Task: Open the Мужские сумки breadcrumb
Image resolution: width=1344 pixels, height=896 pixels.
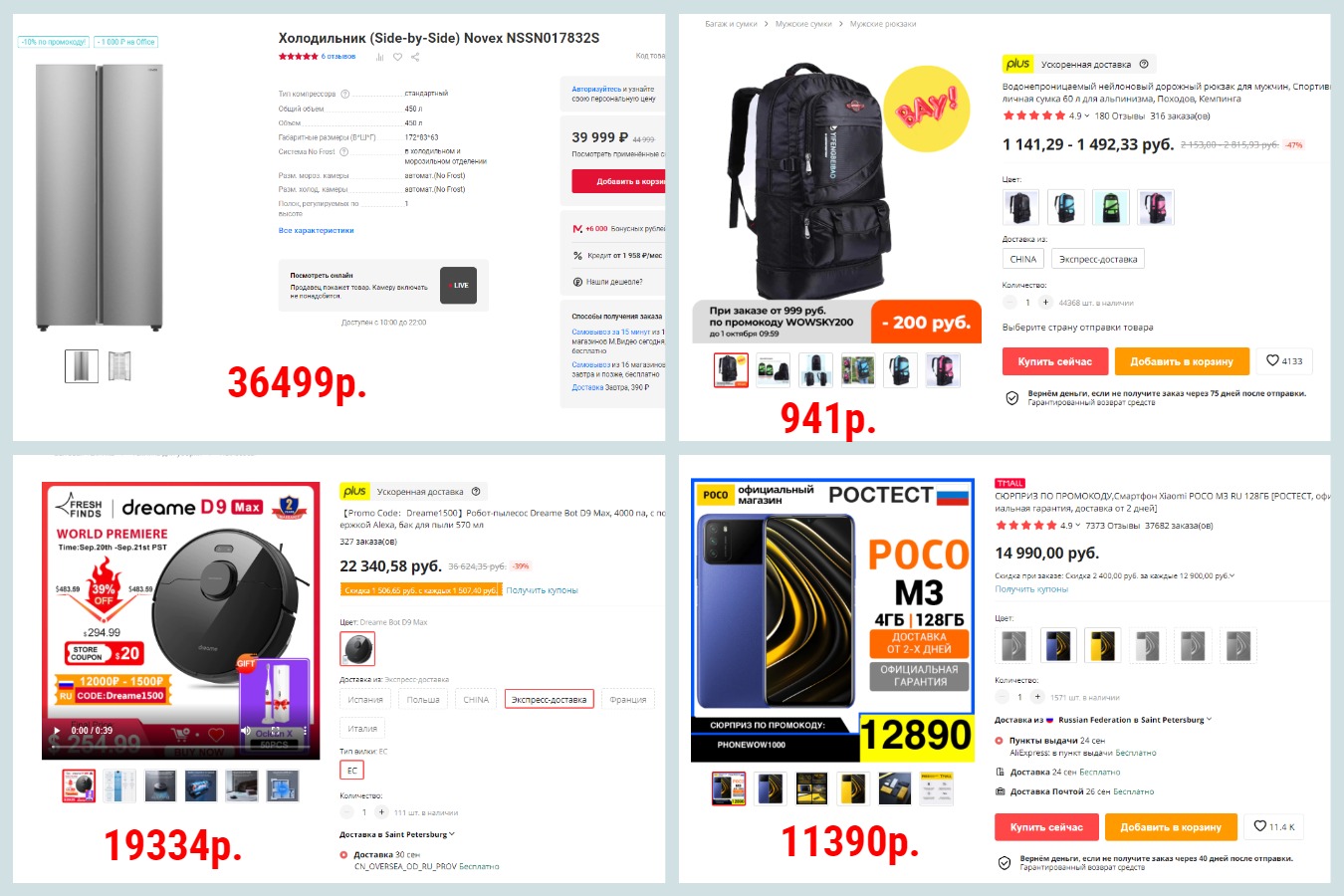Action: tap(803, 24)
